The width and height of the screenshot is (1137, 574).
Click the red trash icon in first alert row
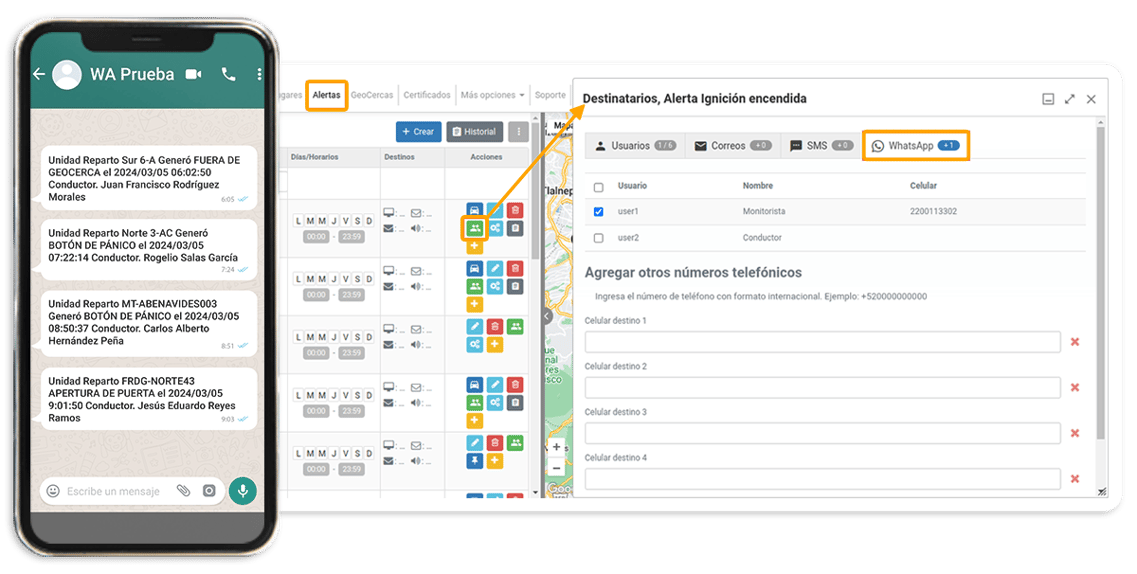[515, 210]
